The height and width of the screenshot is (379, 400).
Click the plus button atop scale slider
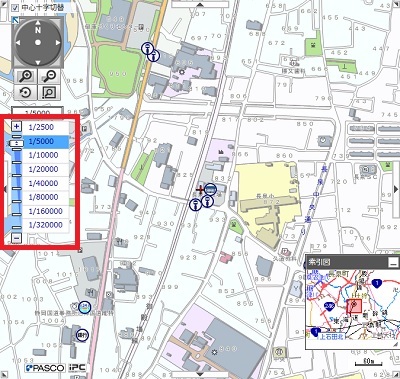16,126
